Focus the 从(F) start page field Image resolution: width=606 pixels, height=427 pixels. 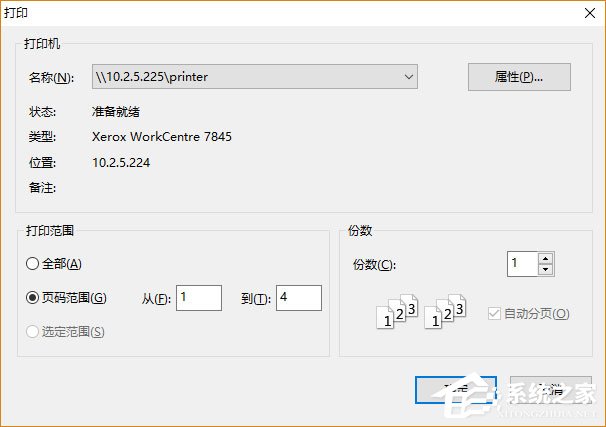coord(199,298)
